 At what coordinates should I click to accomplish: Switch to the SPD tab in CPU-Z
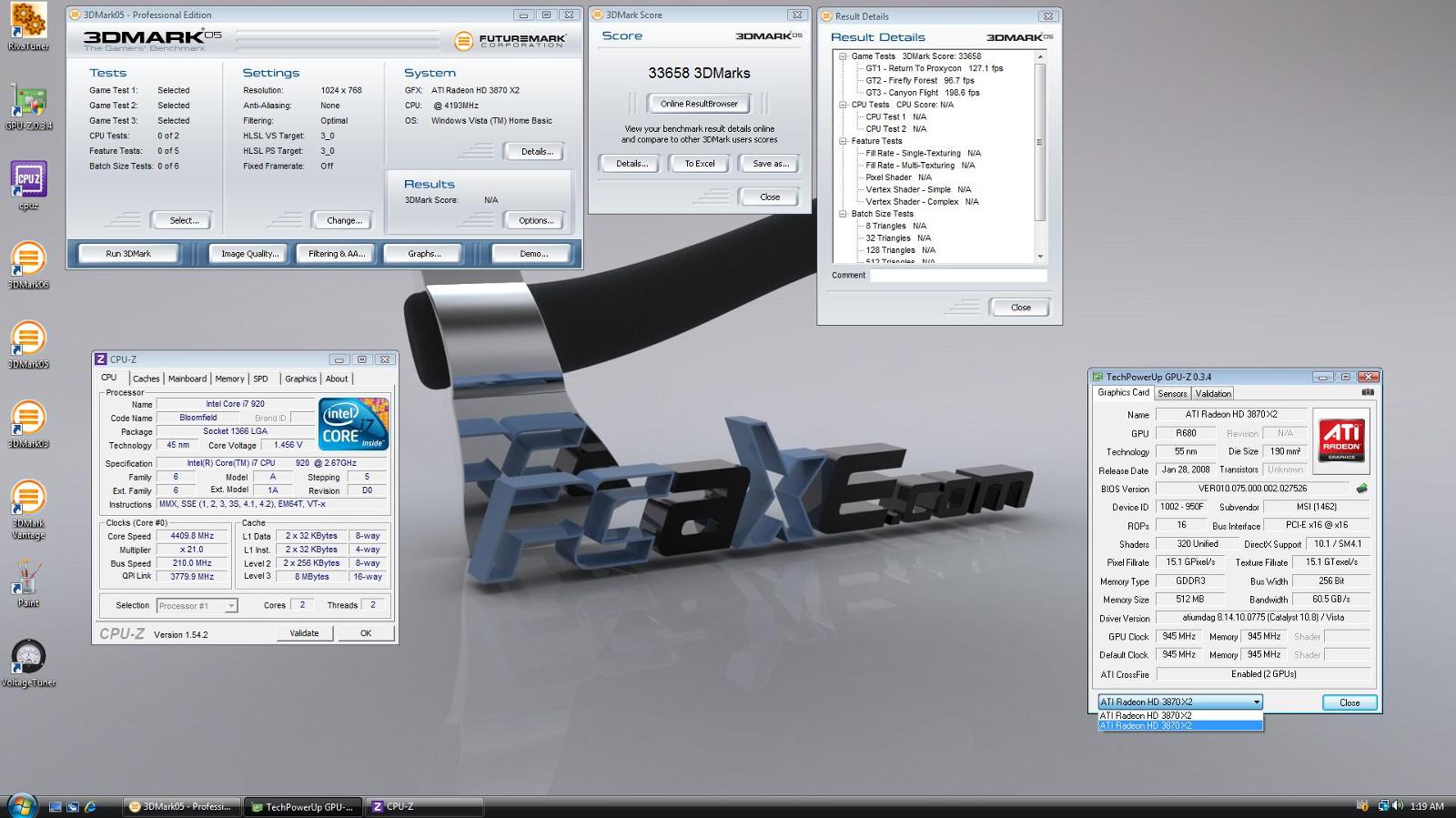[261, 379]
